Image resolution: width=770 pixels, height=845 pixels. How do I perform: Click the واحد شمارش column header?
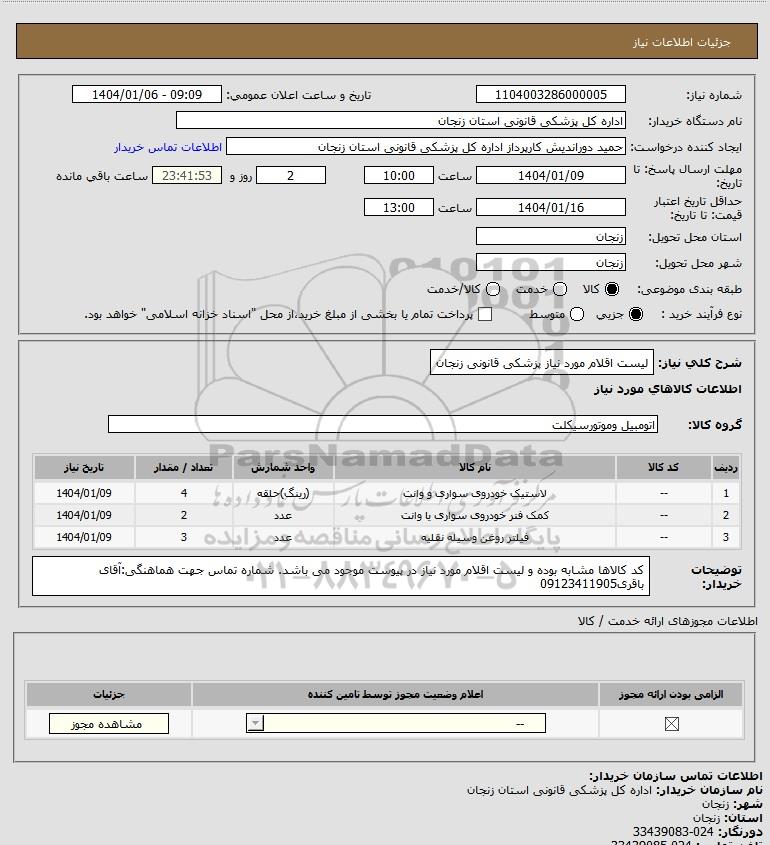coord(283,468)
